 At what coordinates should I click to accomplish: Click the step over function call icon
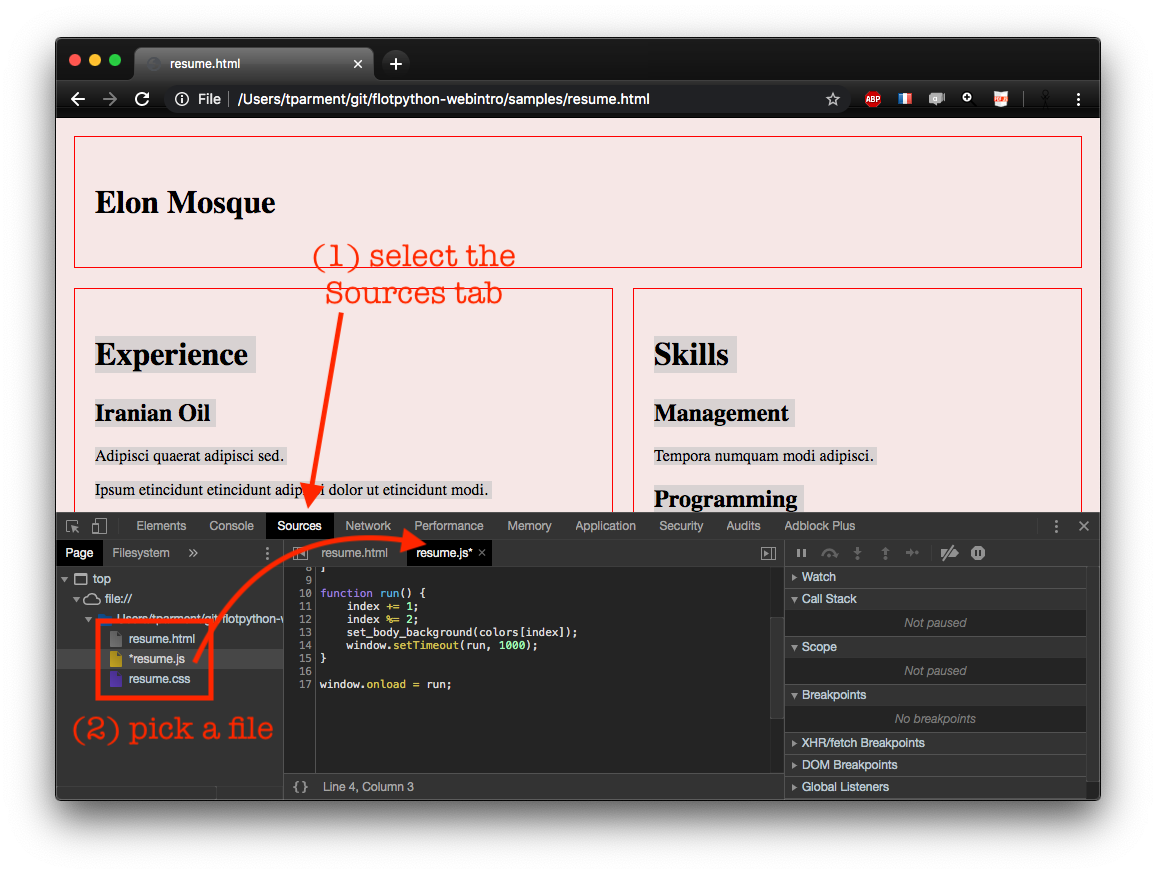[x=829, y=553]
